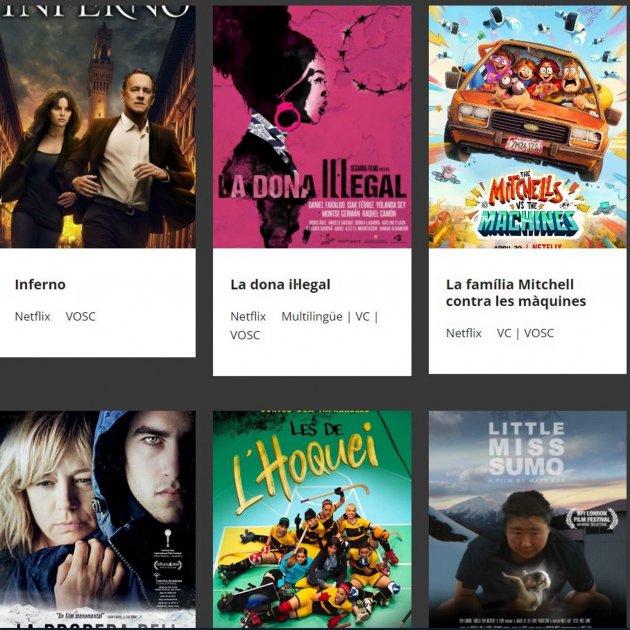The image size is (630, 630).
Task: Click La família Mitchell contra les màquines title
Action: pyautogui.click(x=516, y=293)
